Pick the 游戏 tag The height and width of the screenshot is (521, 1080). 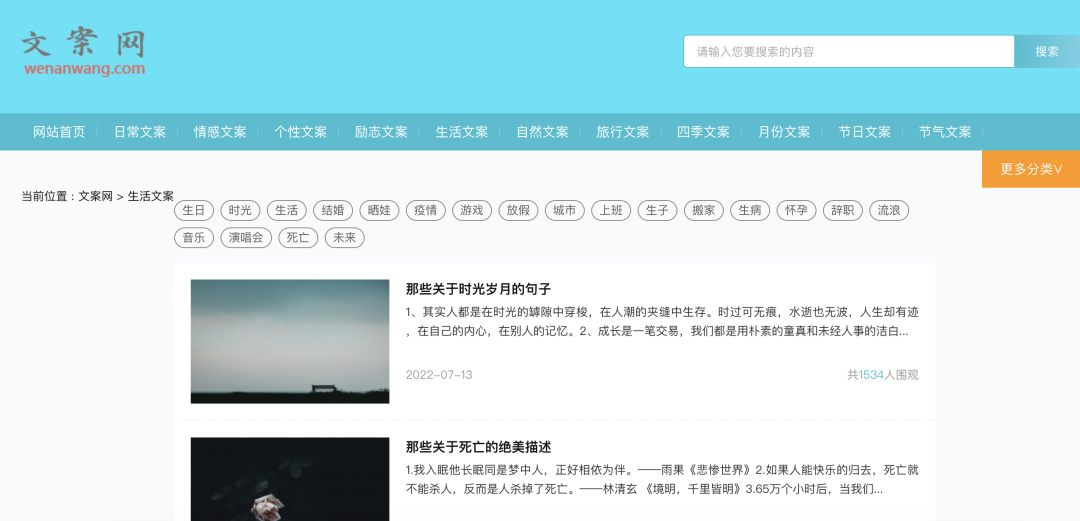pos(472,210)
